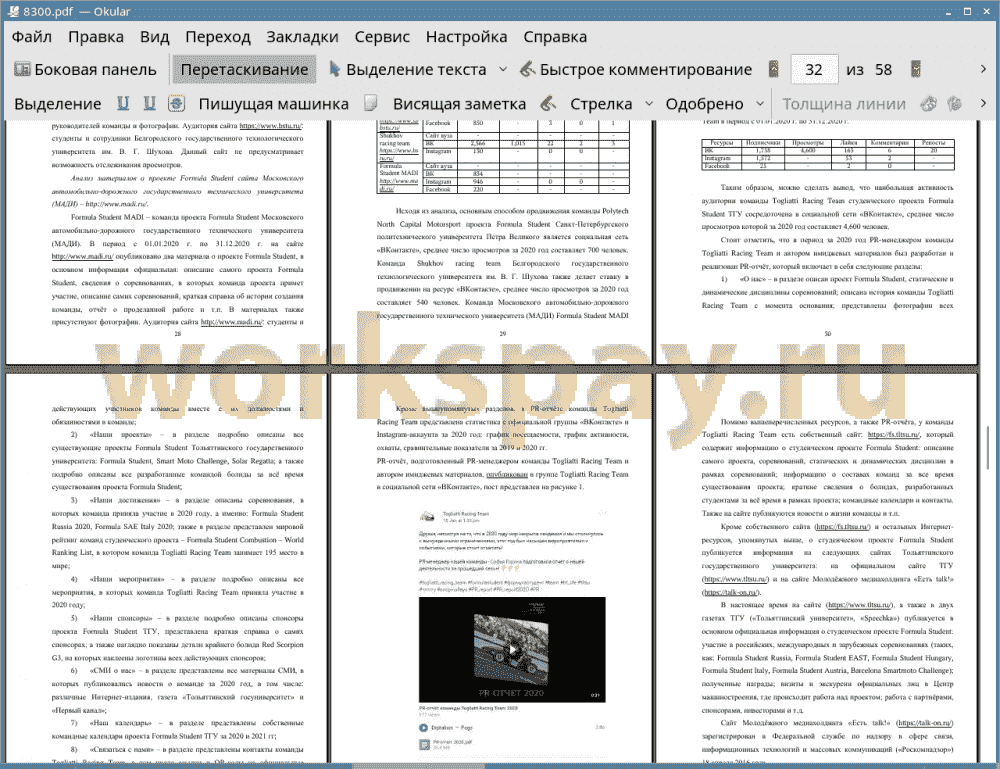
Task: Select the freehand line pen icon
Action: coord(548,103)
